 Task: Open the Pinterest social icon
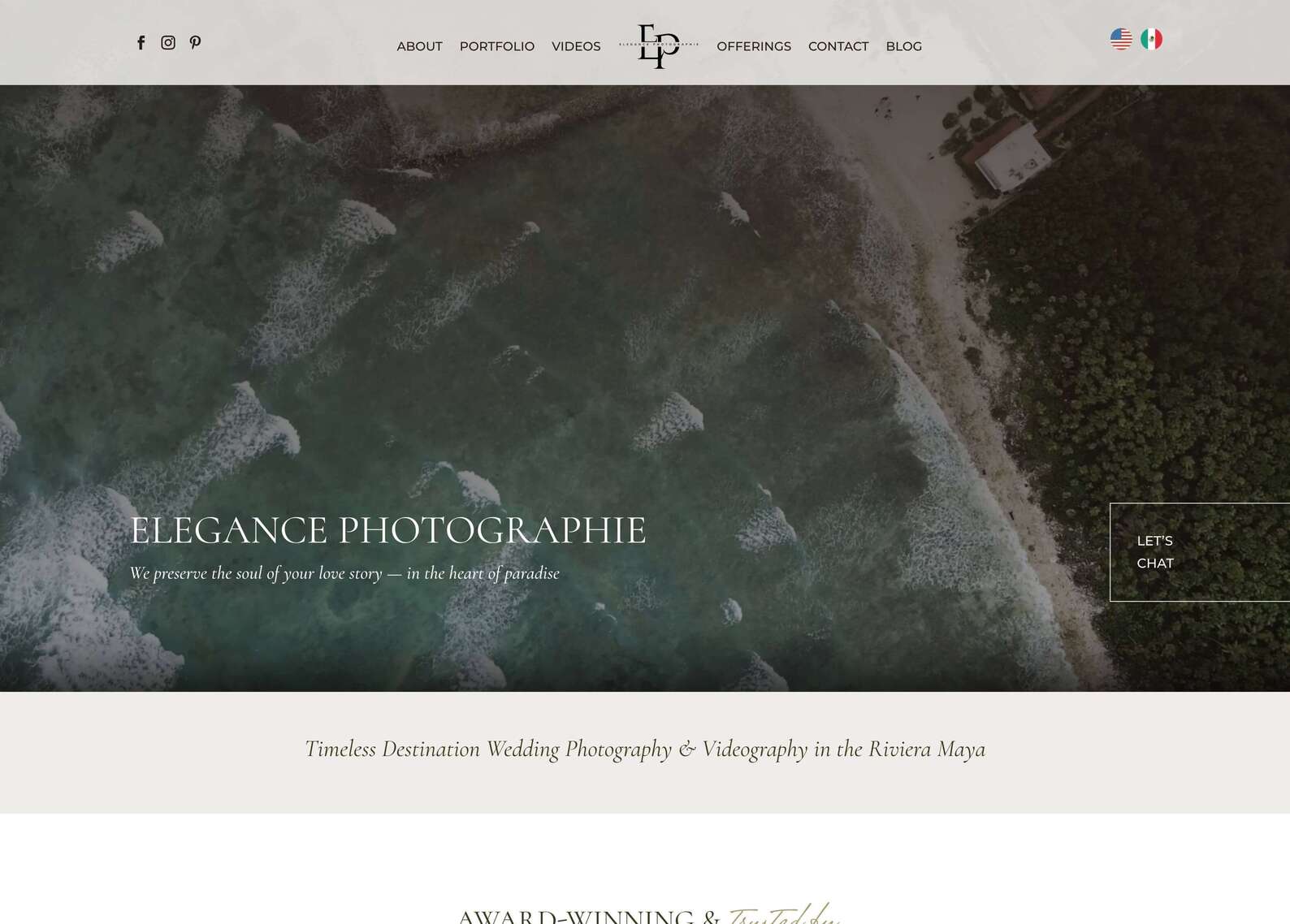(x=195, y=42)
